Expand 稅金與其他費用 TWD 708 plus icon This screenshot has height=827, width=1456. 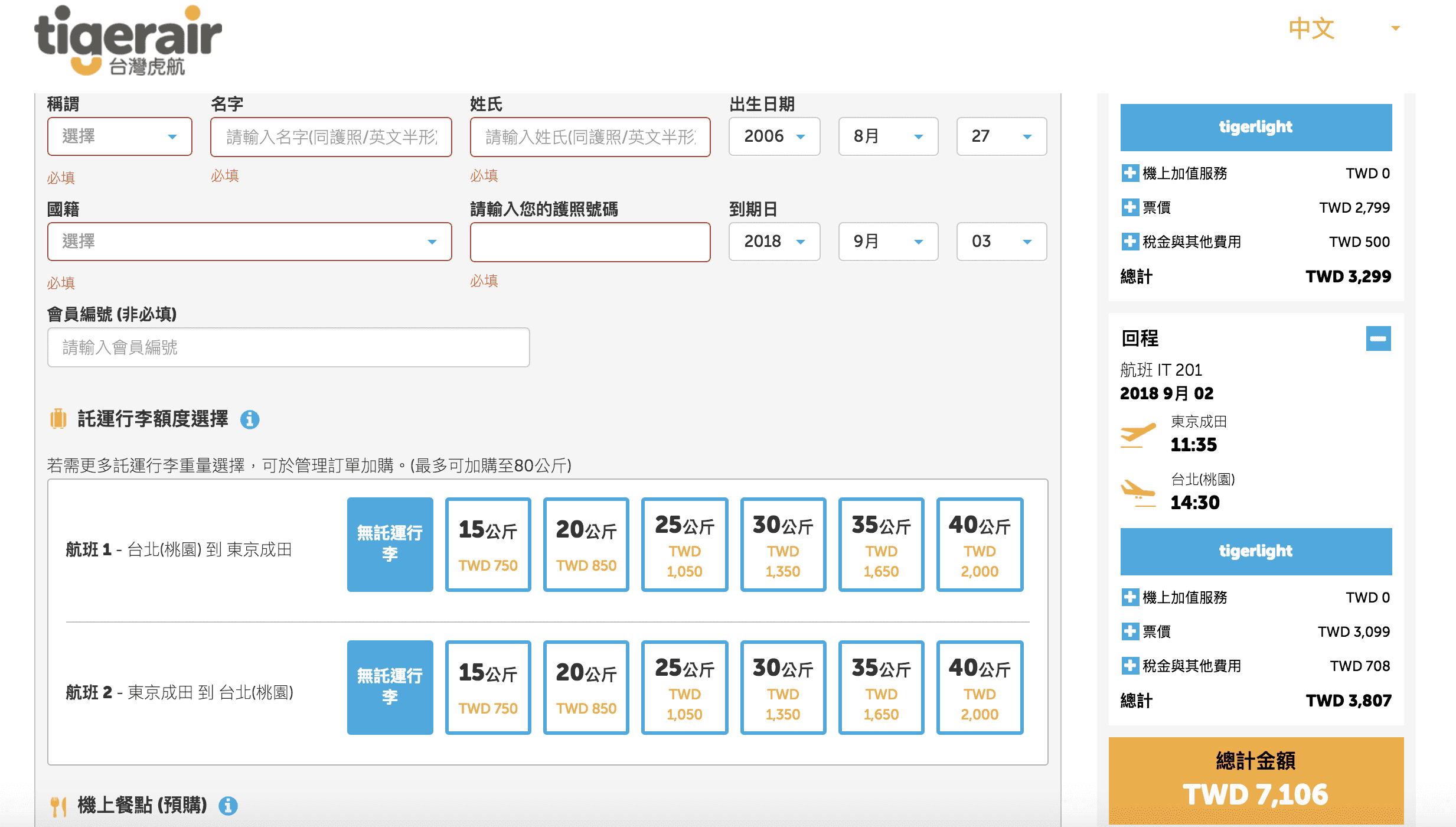coord(1129,666)
